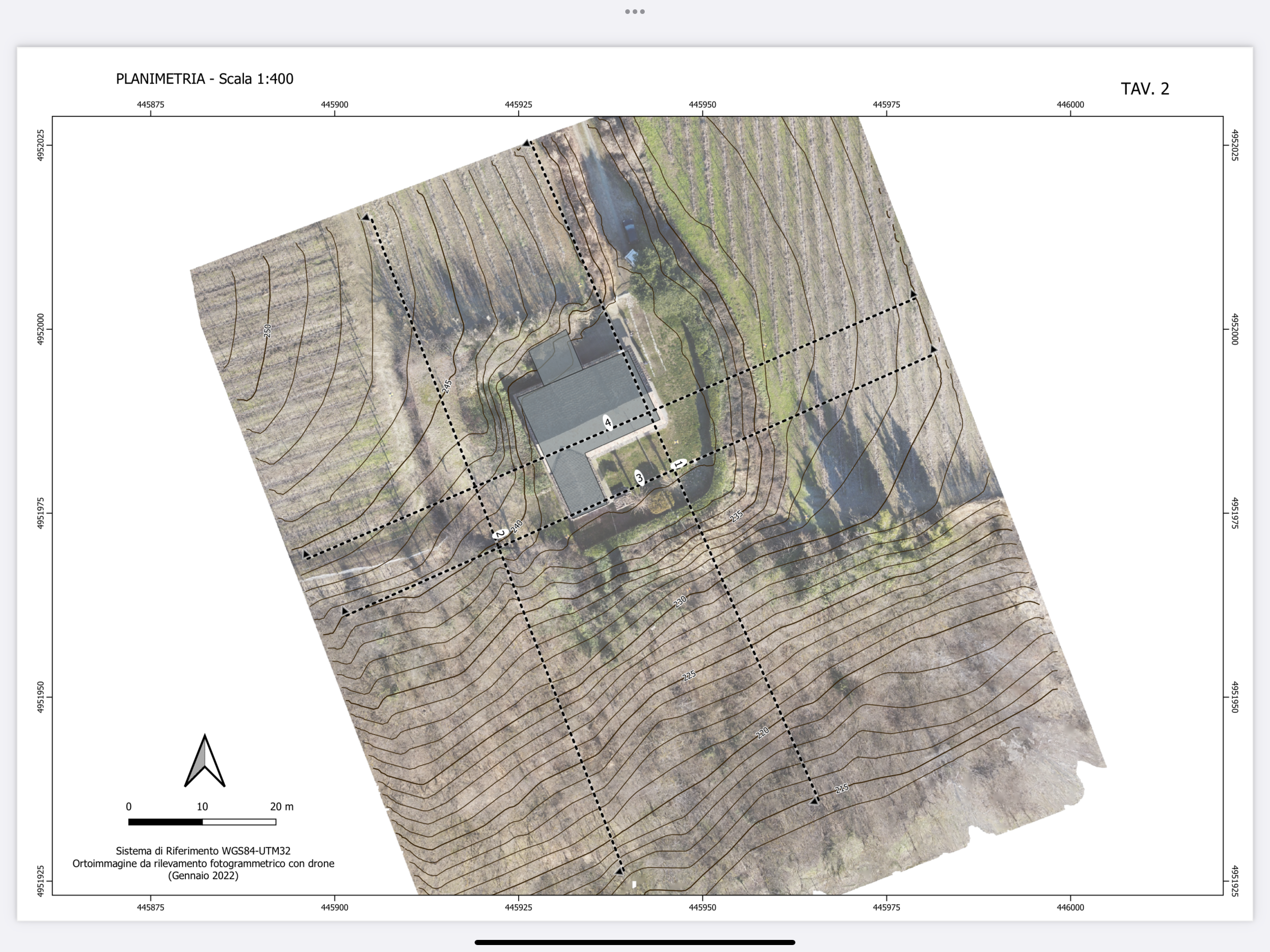
Task: Tap the home indicator bar
Action: coord(635,942)
